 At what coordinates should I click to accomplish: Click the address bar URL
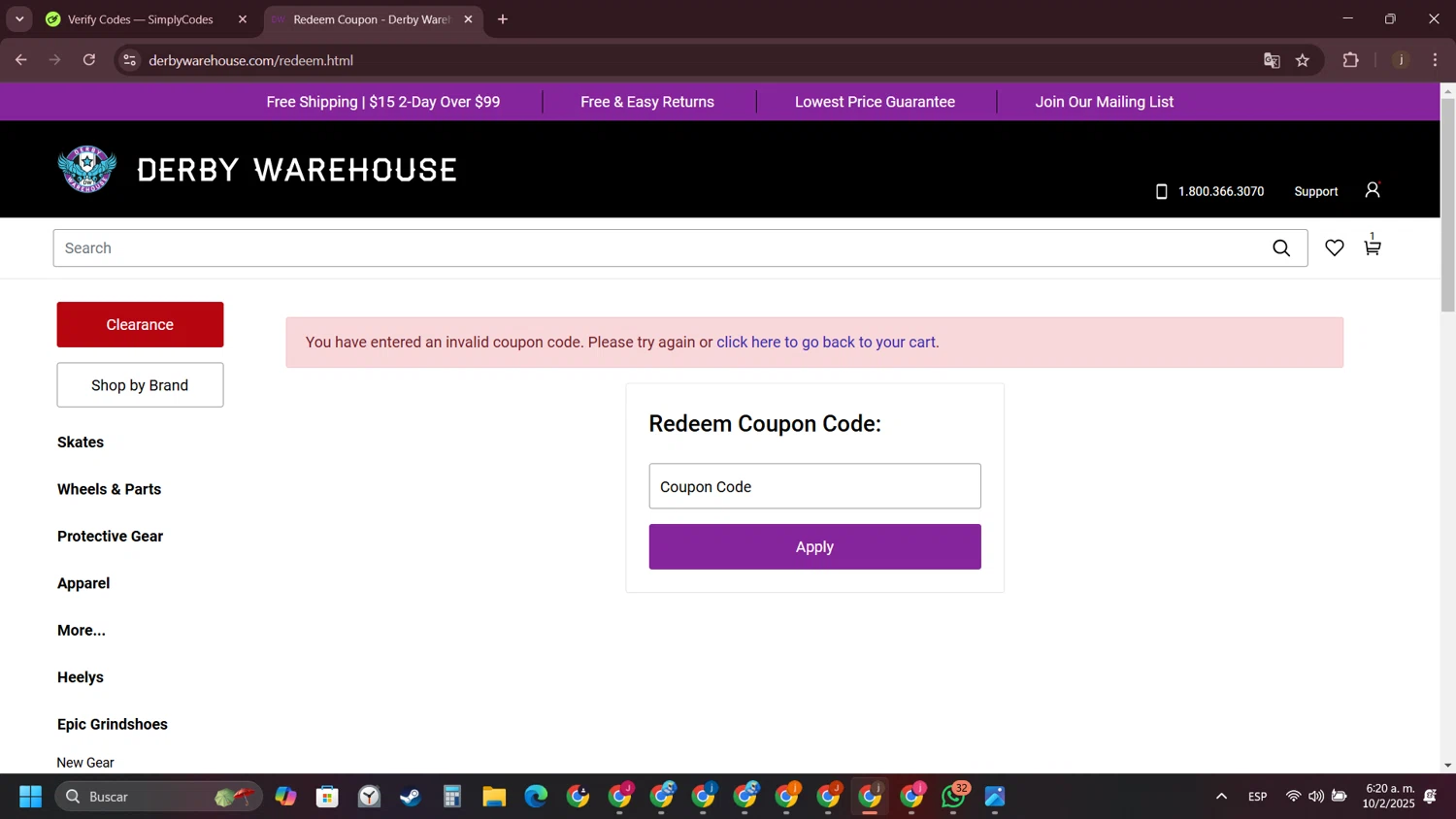(250, 60)
